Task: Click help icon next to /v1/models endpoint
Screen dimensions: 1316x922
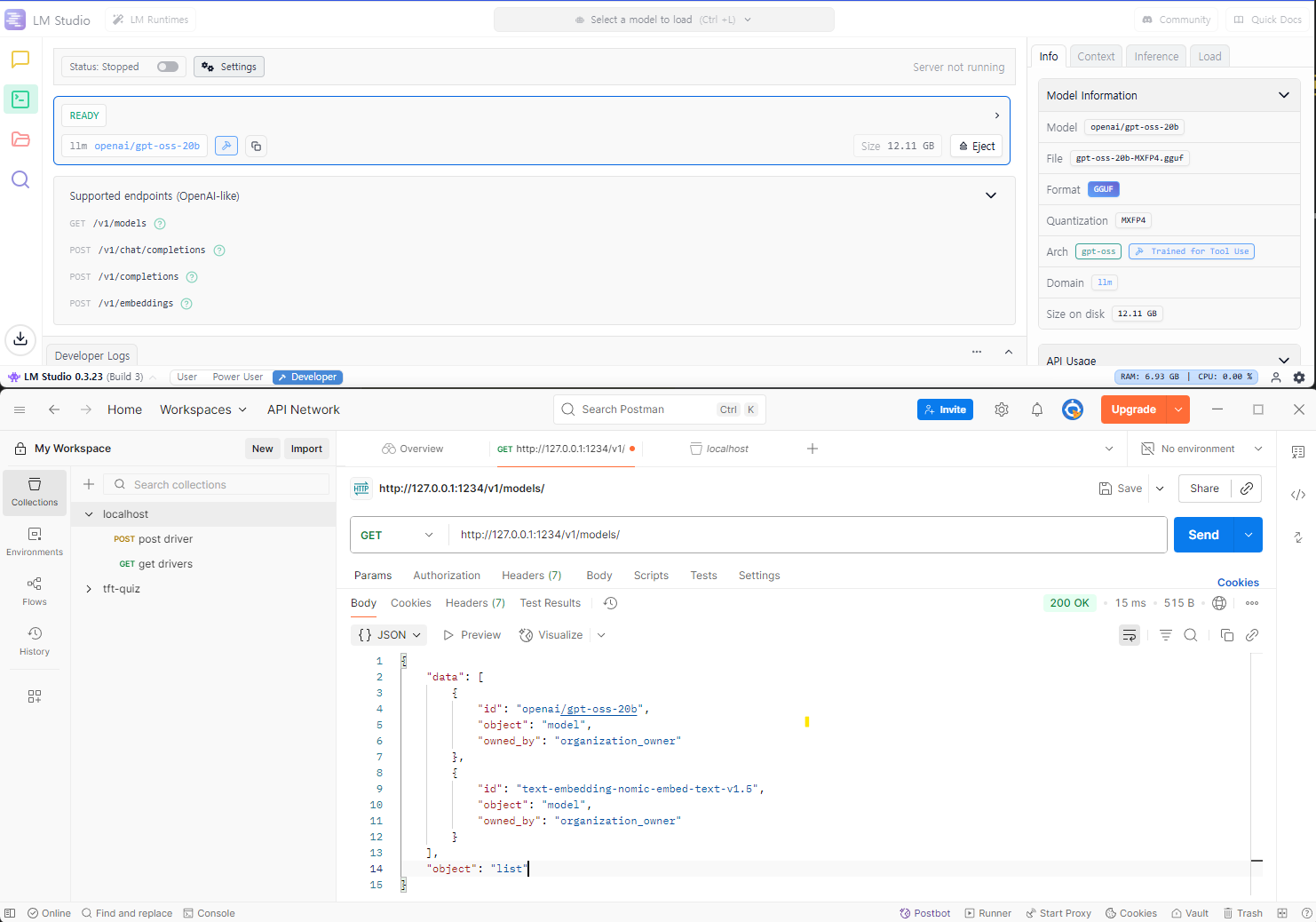Action: pos(160,224)
